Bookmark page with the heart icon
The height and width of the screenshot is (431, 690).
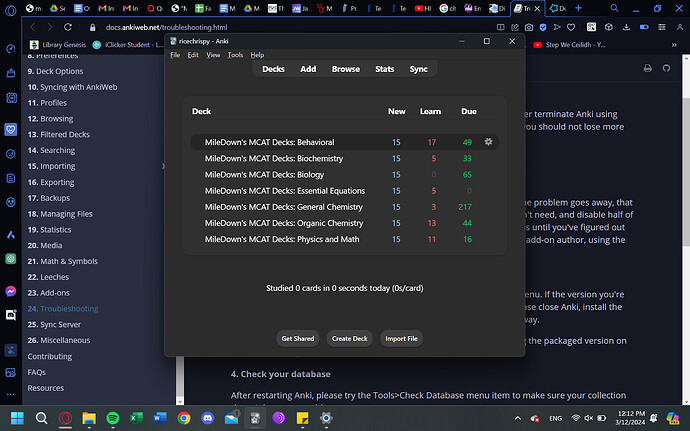pos(571,27)
